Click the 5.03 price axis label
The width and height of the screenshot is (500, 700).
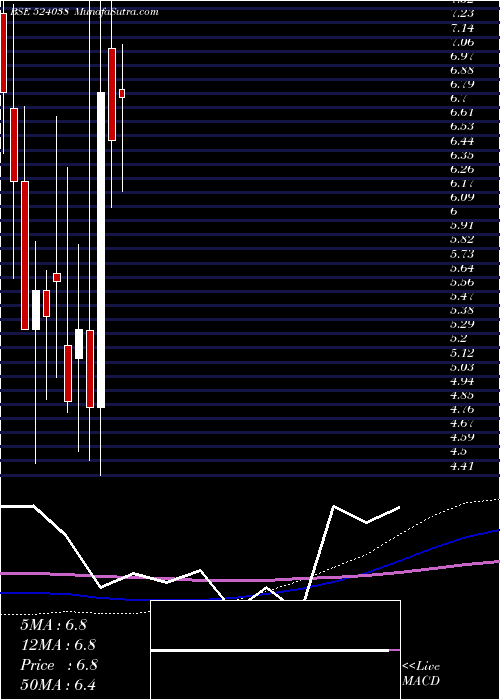tap(462, 367)
